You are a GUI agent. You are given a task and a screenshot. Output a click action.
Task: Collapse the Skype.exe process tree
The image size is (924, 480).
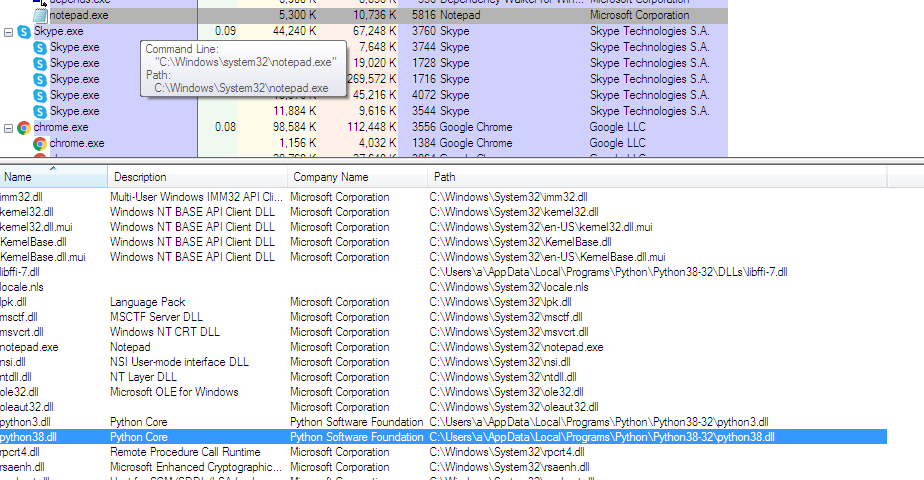coord(8,32)
